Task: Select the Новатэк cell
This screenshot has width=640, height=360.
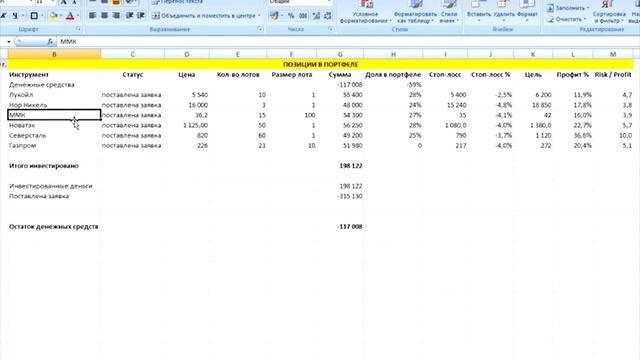Action: point(54,125)
